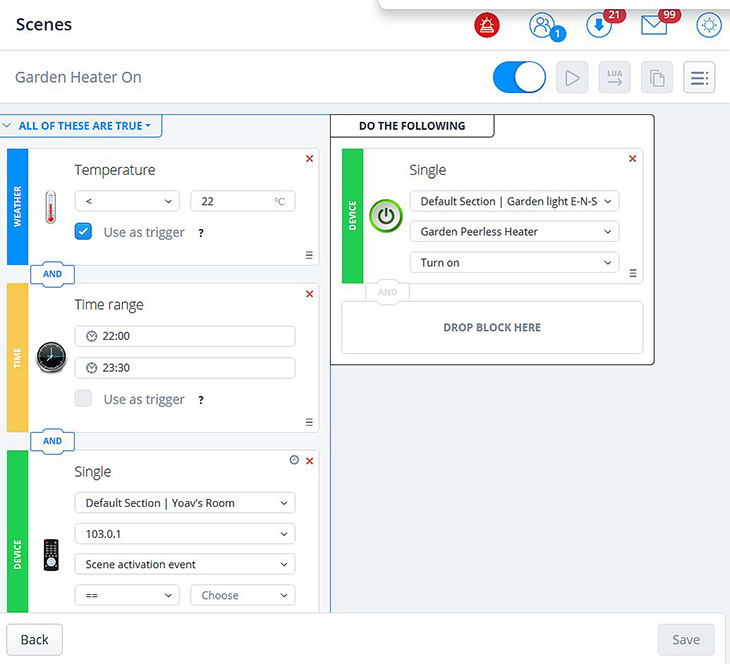Remove the Time range condition block
This screenshot has height=664, width=730.
(x=309, y=294)
